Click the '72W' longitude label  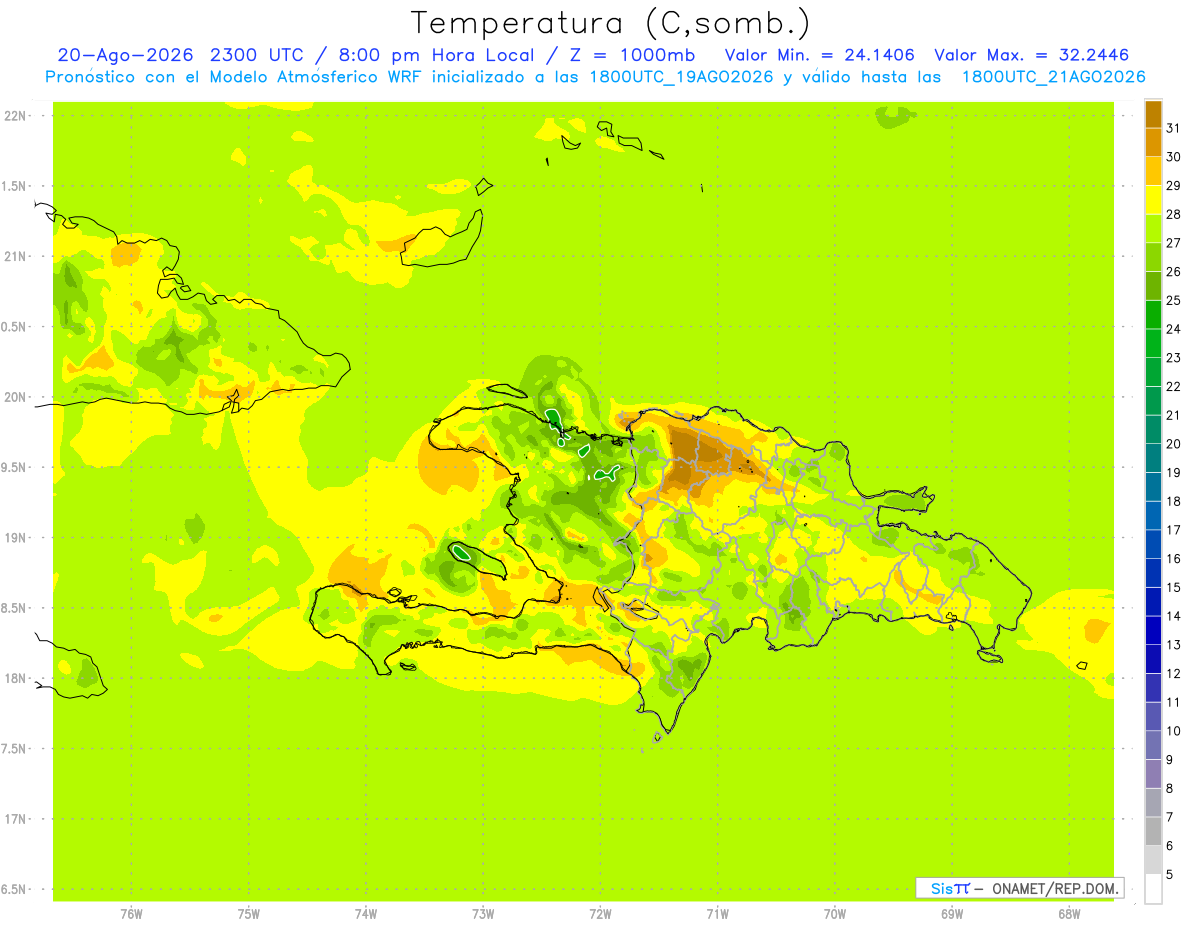coord(600,914)
